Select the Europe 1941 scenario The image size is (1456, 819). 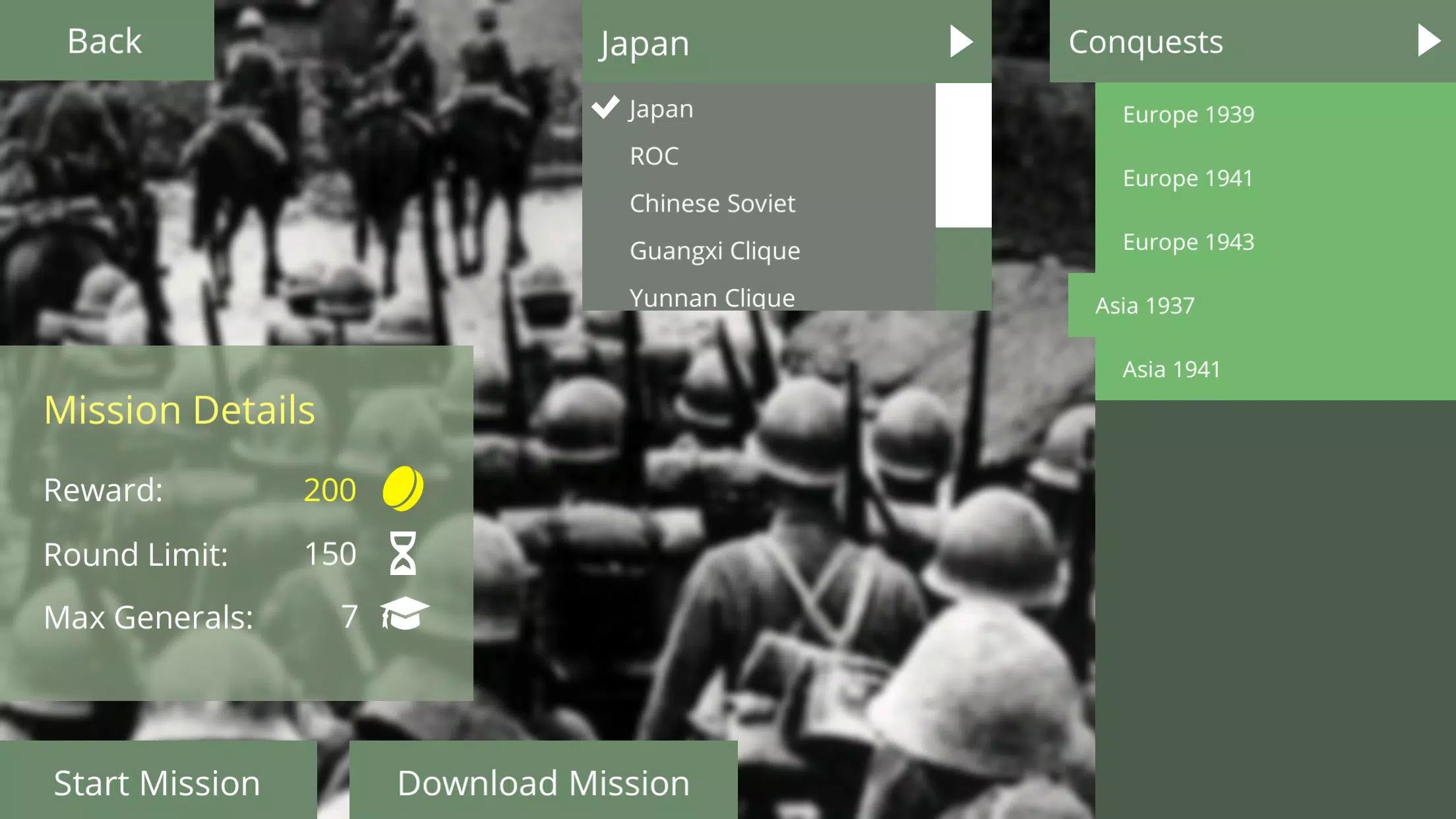(1188, 179)
